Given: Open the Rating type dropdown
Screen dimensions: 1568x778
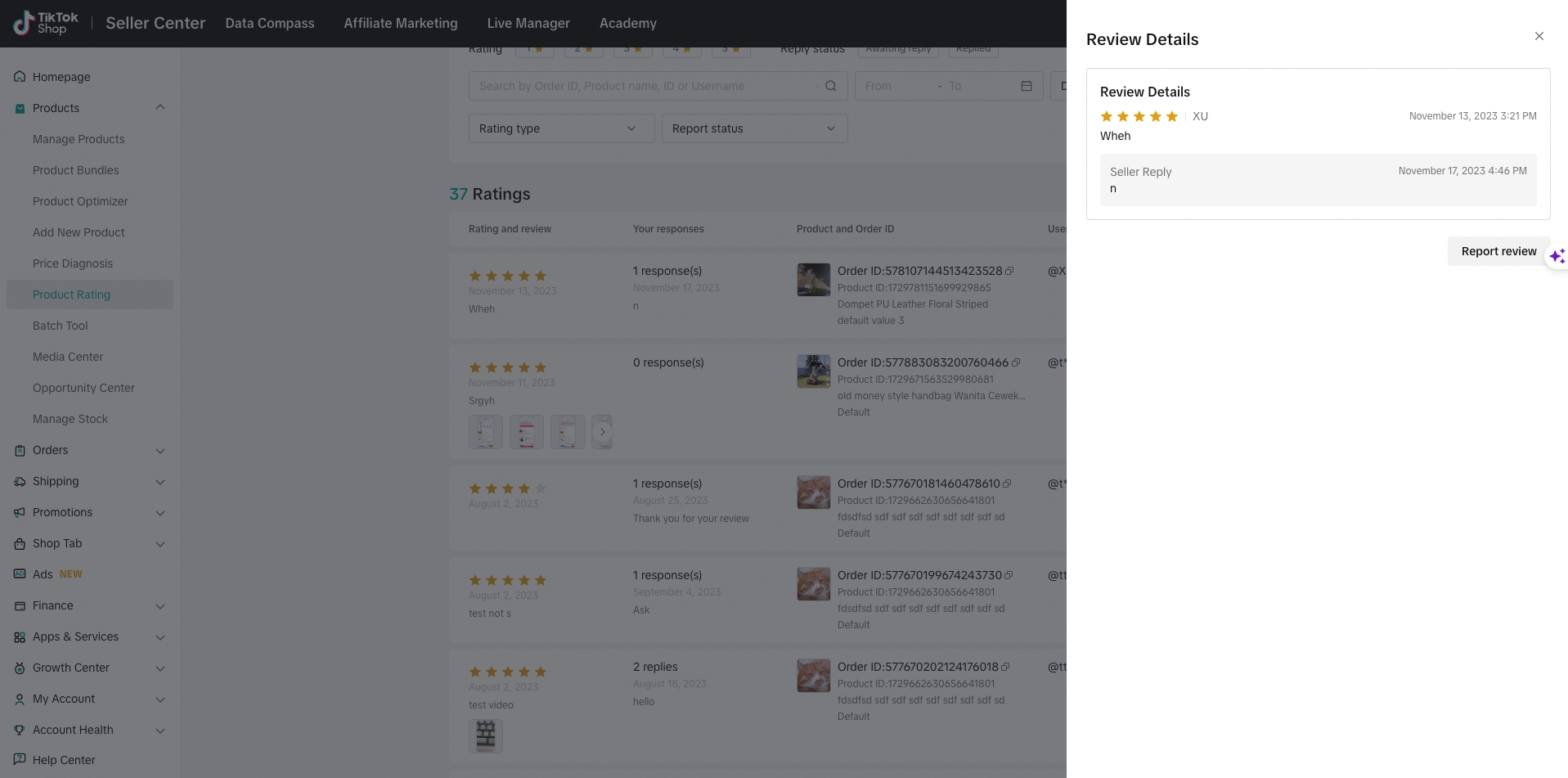Looking at the screenshot, I should pos(560,128).
